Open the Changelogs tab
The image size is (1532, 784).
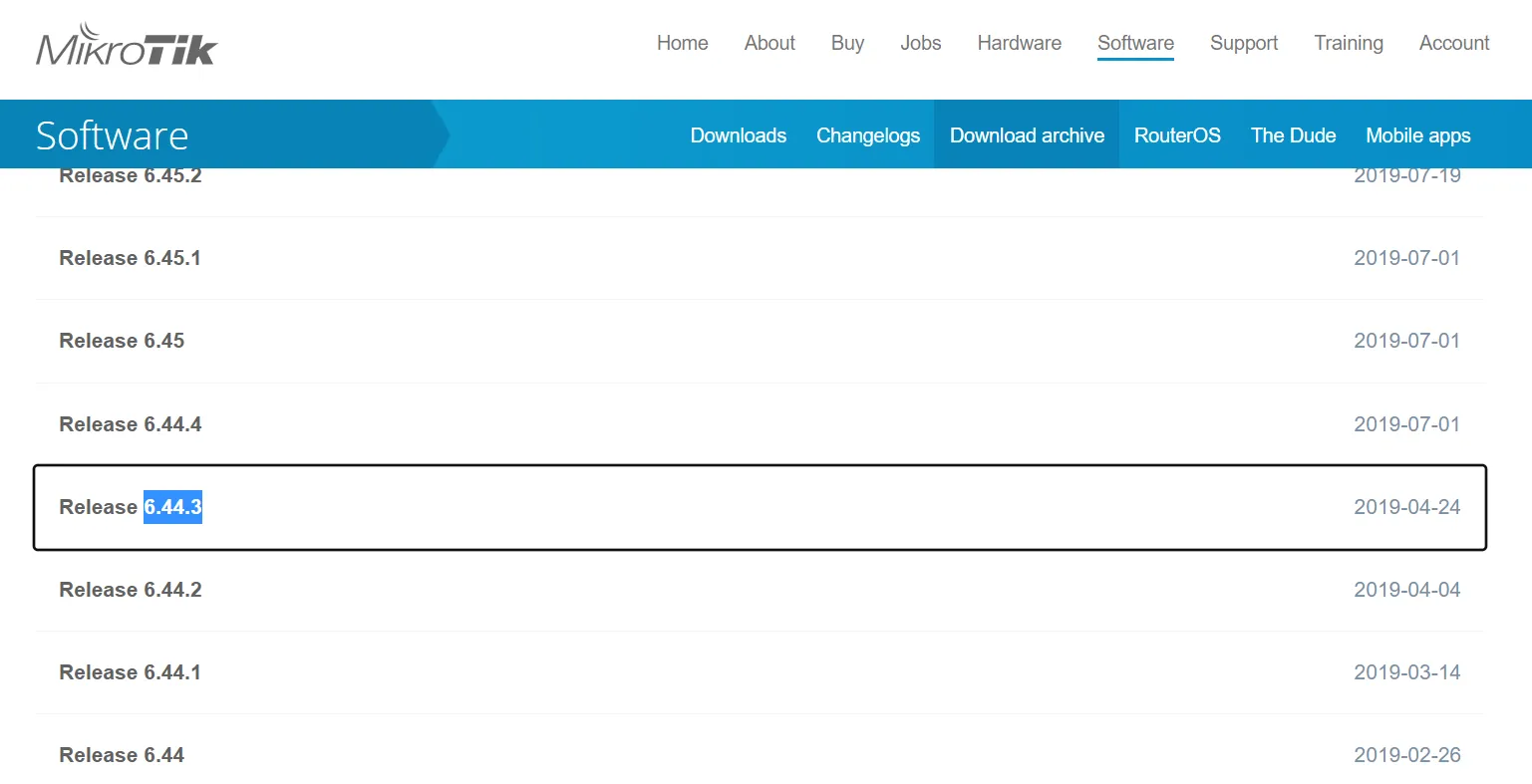868,135
